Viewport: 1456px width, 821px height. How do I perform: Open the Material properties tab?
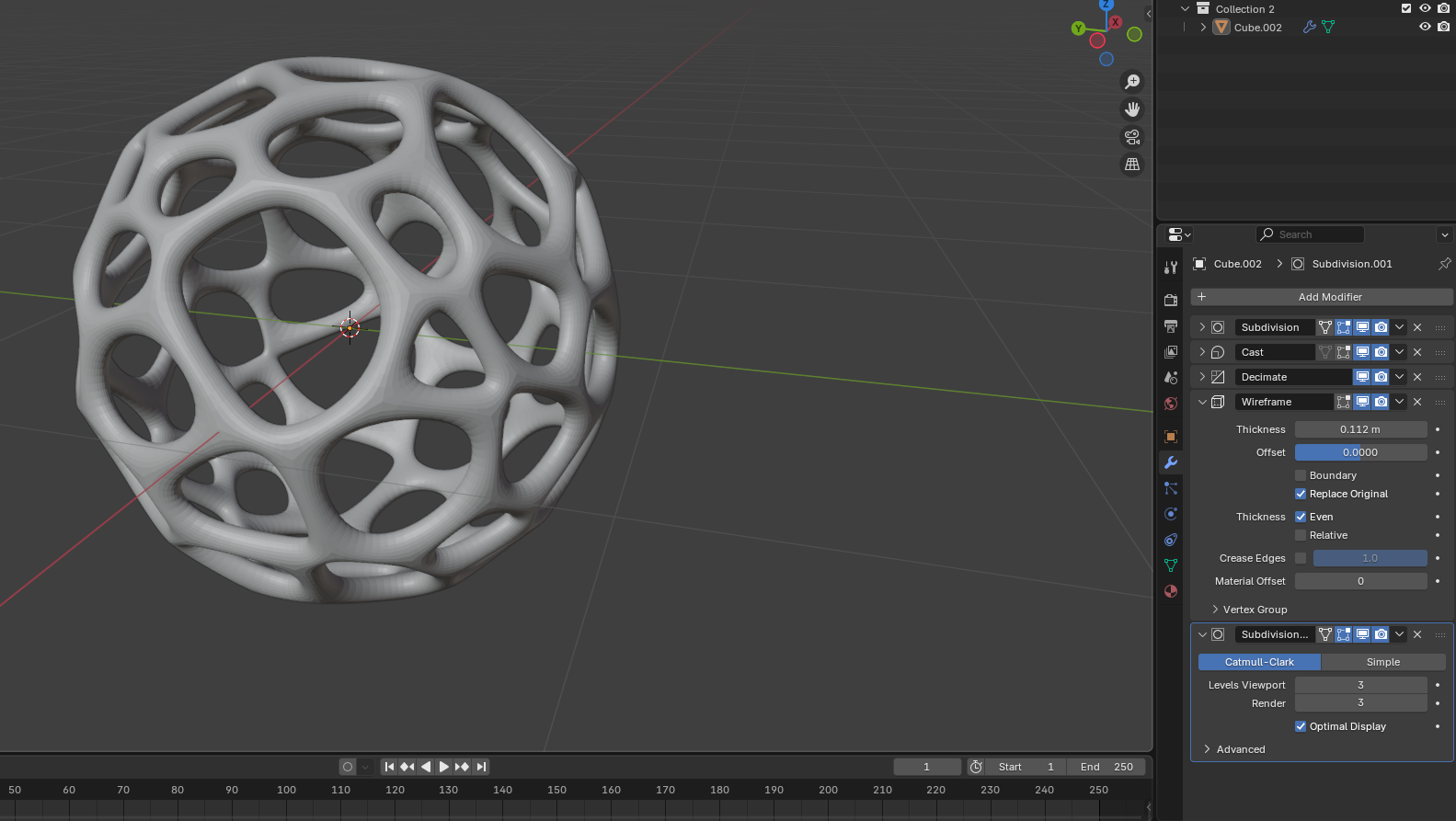pyautogui.click(x=1171, y=591)
